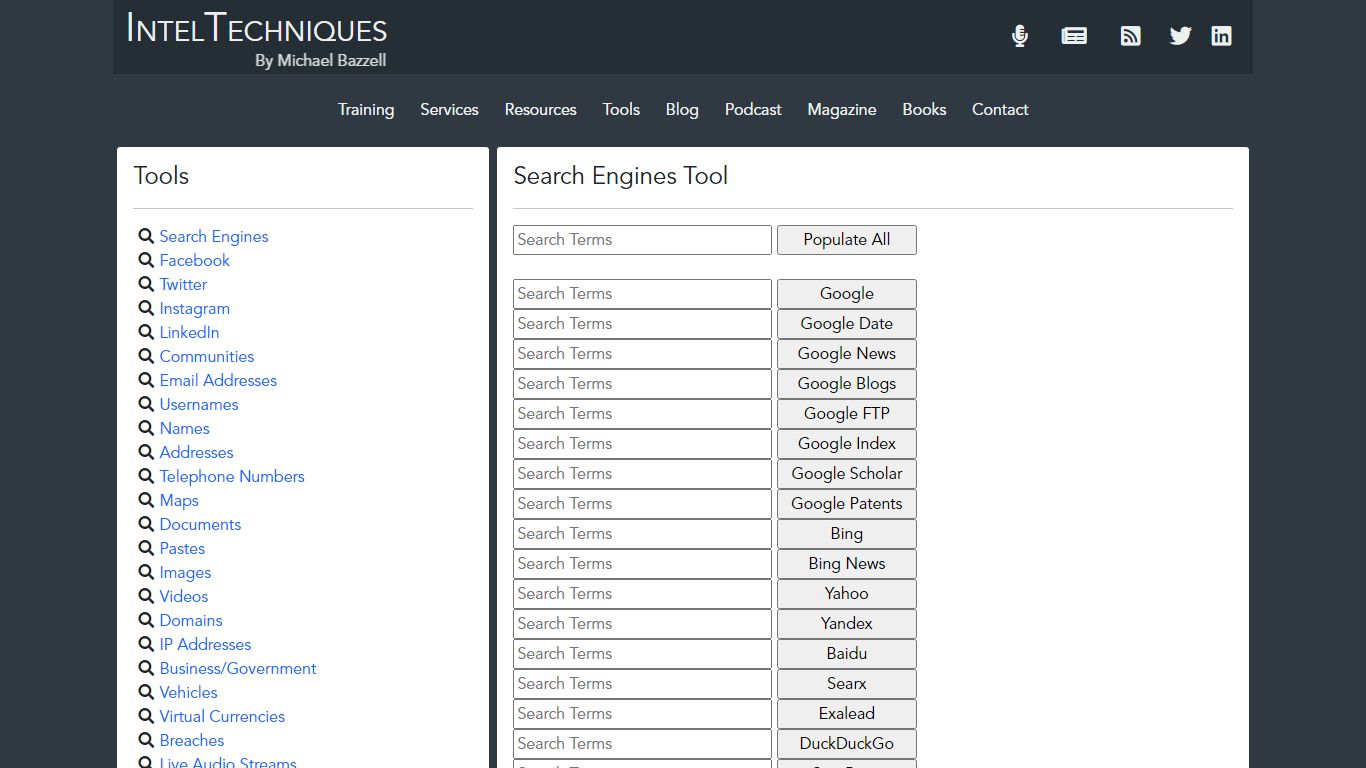This screenshot has height=768, width=1366.
Task: Open the Services menu item
Action: coord(449,110)
